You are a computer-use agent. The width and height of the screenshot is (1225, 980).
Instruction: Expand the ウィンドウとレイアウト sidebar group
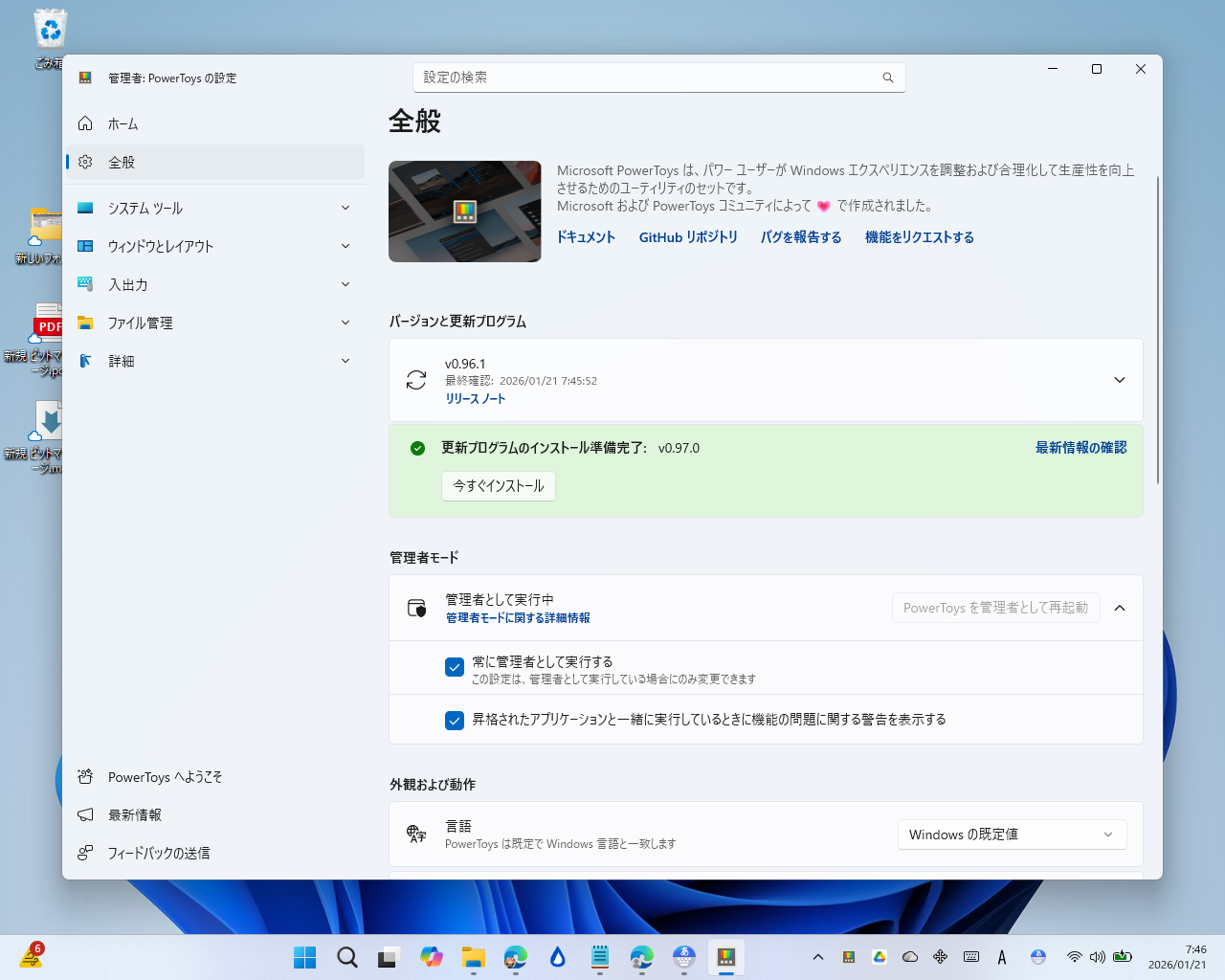tap(345, 246)
